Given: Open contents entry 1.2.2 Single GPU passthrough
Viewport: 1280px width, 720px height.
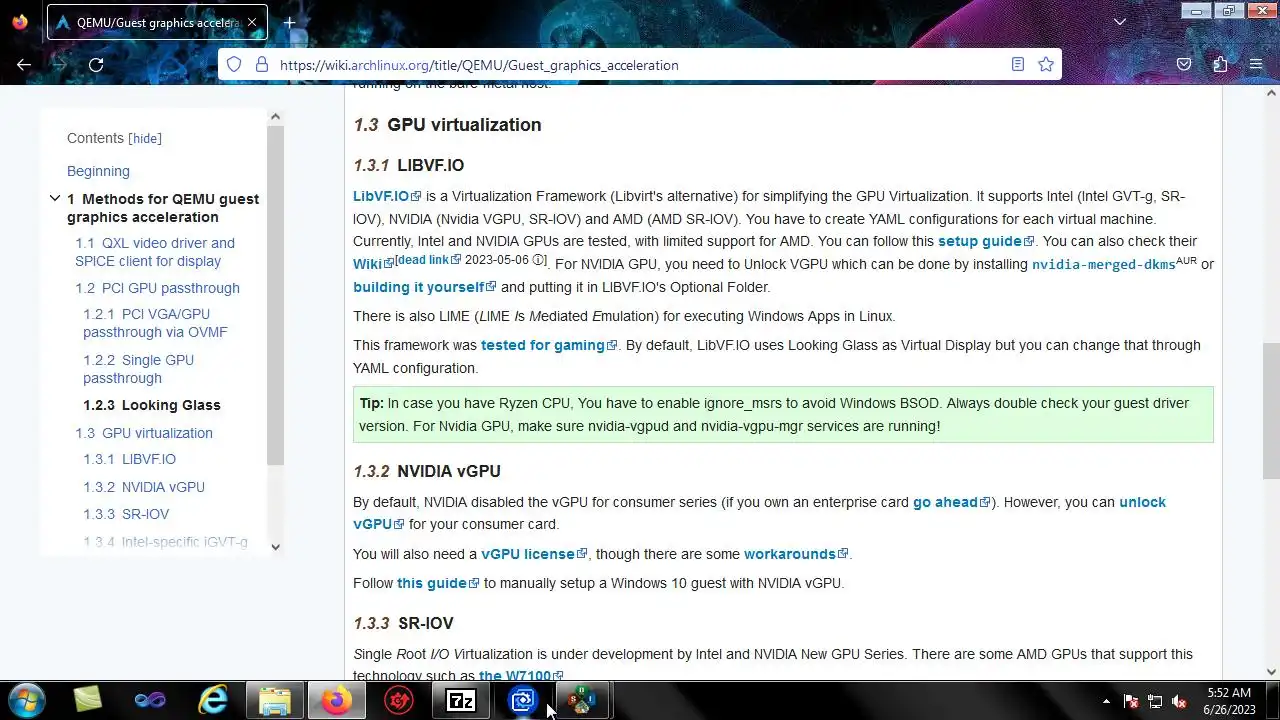Looking at the screenshot, I should (x=138, y=369).
